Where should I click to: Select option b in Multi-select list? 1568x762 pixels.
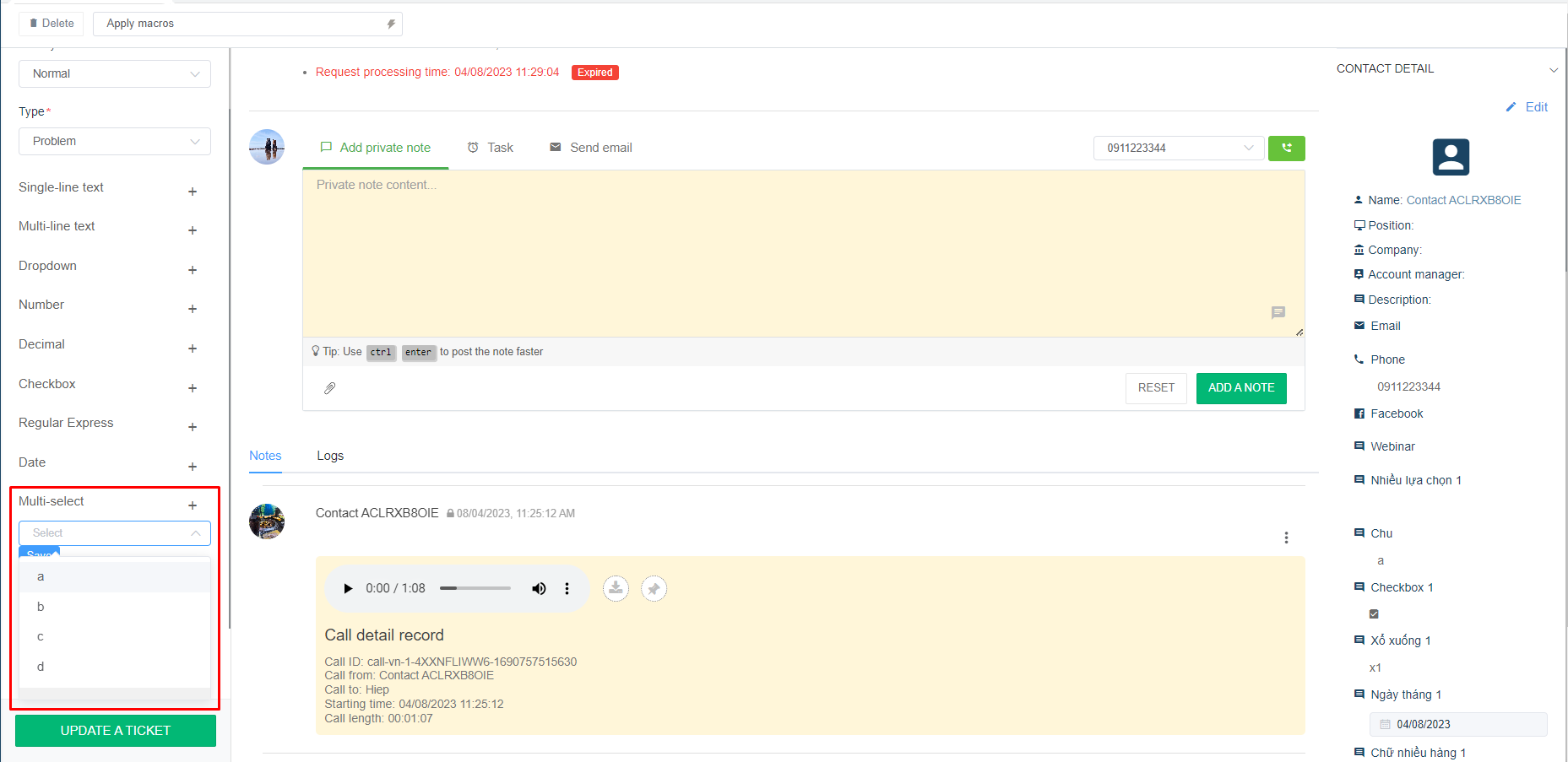(41, 607)
